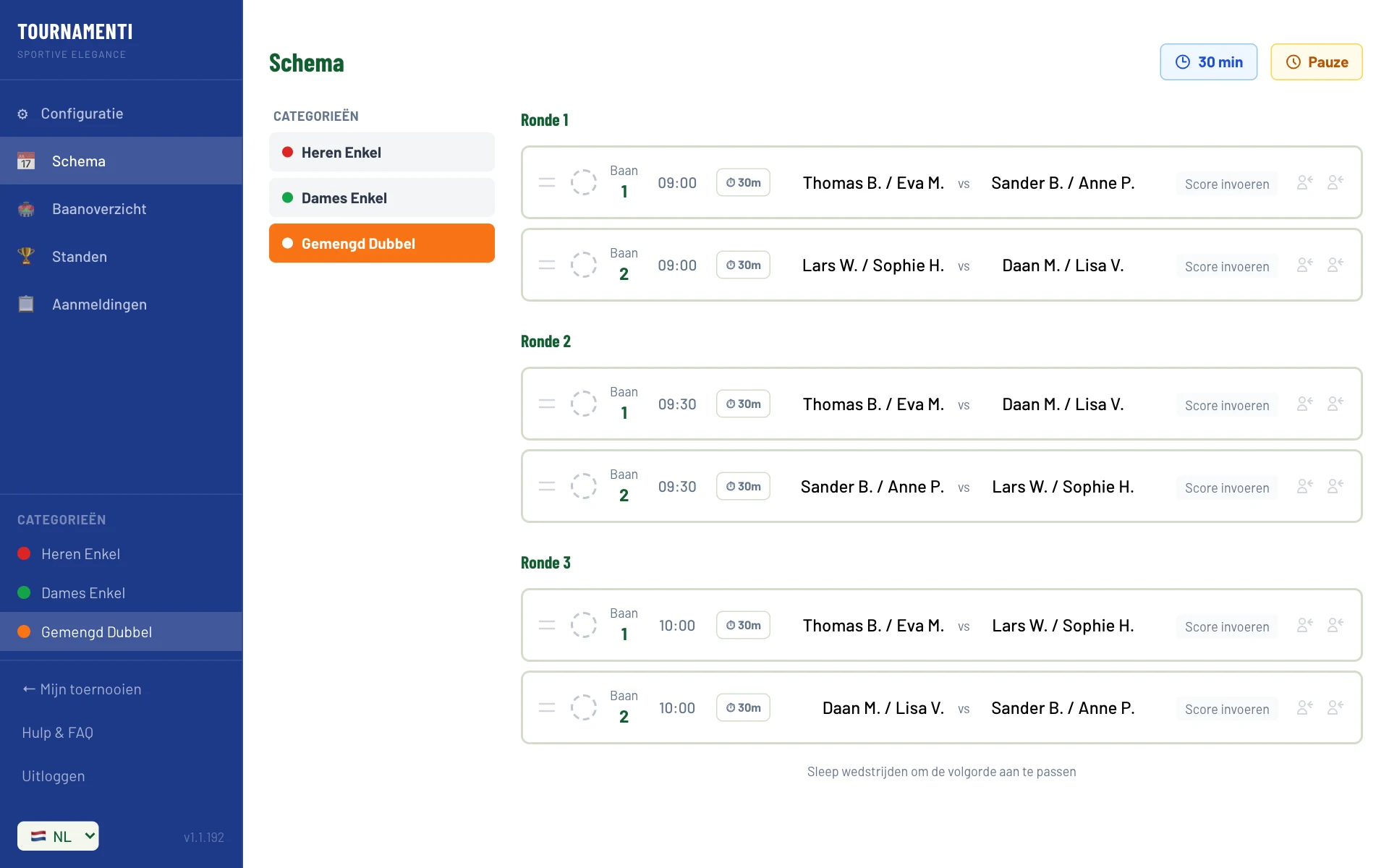The image size is (1389, 868).
Task: Click first player-swap icon in Thomas B. vs Sander B. row
Action: point(1305,182)
